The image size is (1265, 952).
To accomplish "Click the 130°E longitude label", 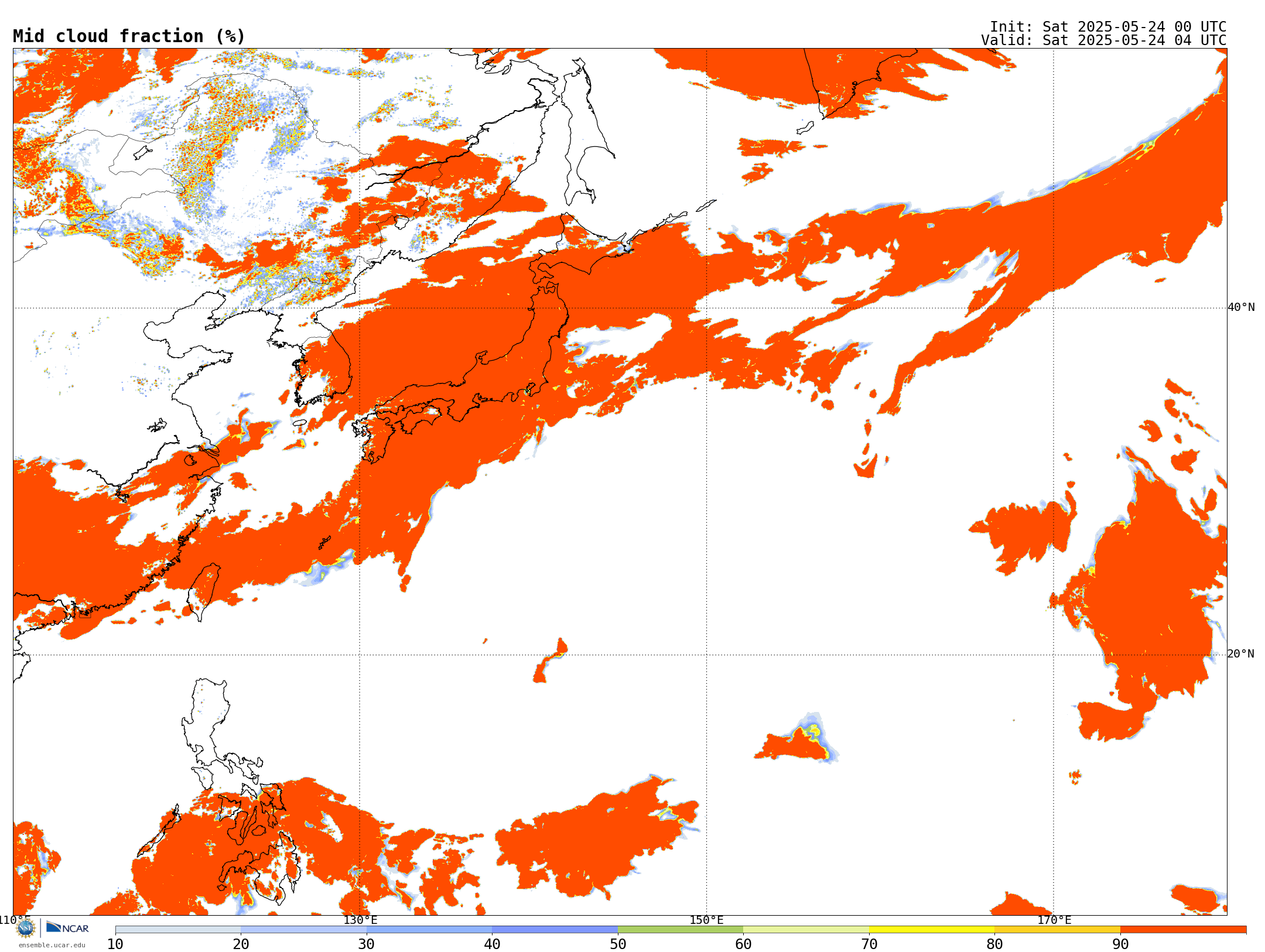I will click(x=360, y=920).
